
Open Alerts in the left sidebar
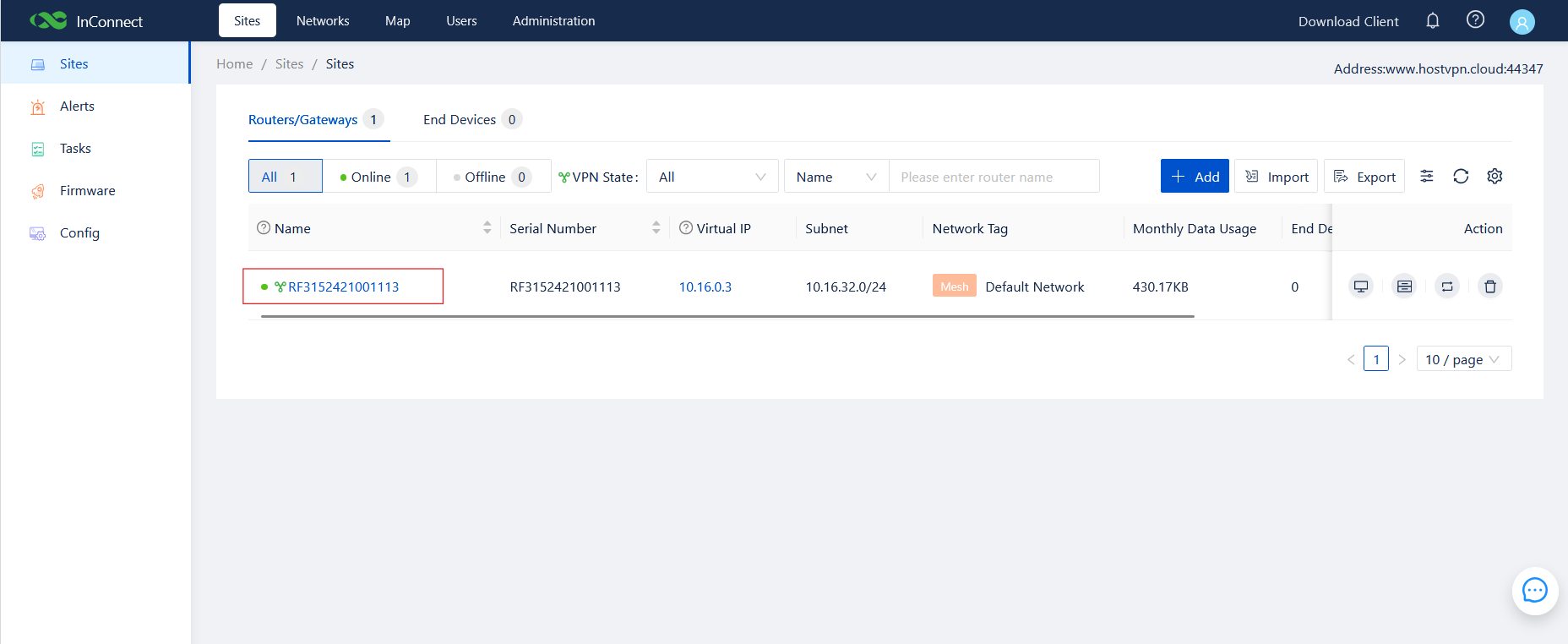(95, 106)
